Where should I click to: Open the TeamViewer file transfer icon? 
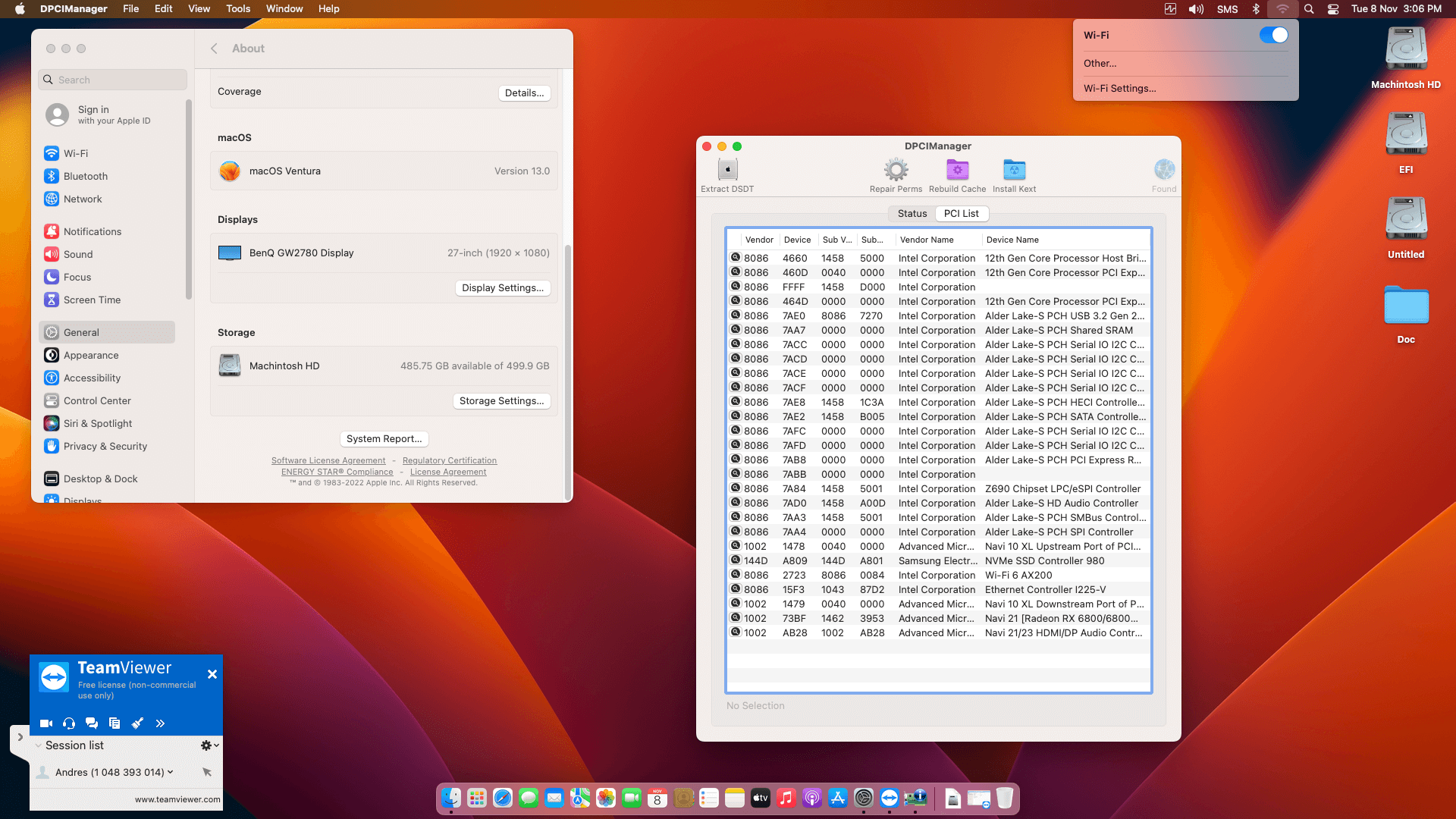pos(115,723)
